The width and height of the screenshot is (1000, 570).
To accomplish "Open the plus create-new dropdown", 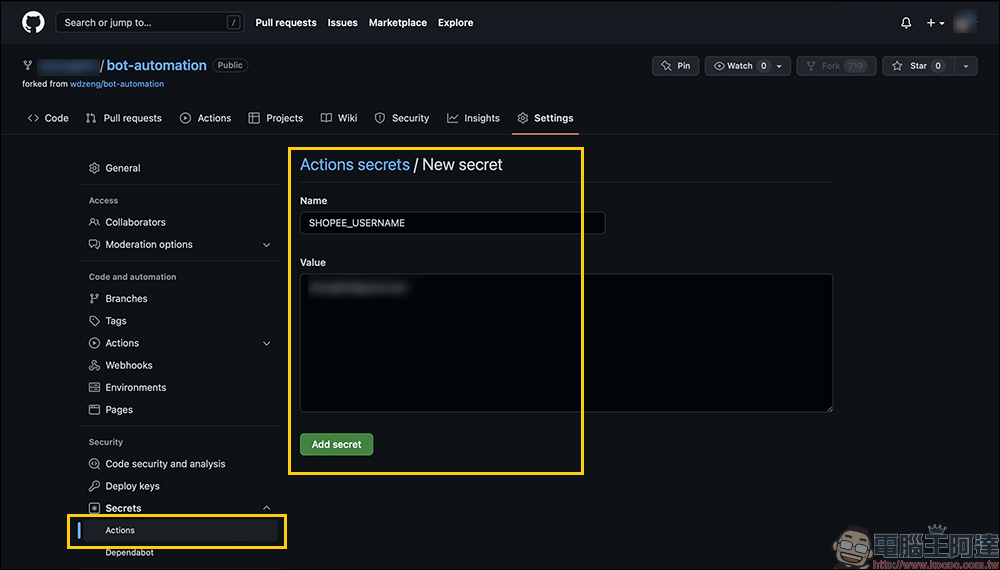I will click(935, 23).
